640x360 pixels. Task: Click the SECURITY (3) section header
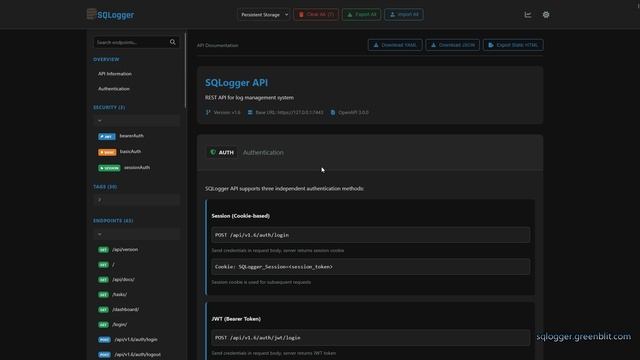tap(109, 107)
